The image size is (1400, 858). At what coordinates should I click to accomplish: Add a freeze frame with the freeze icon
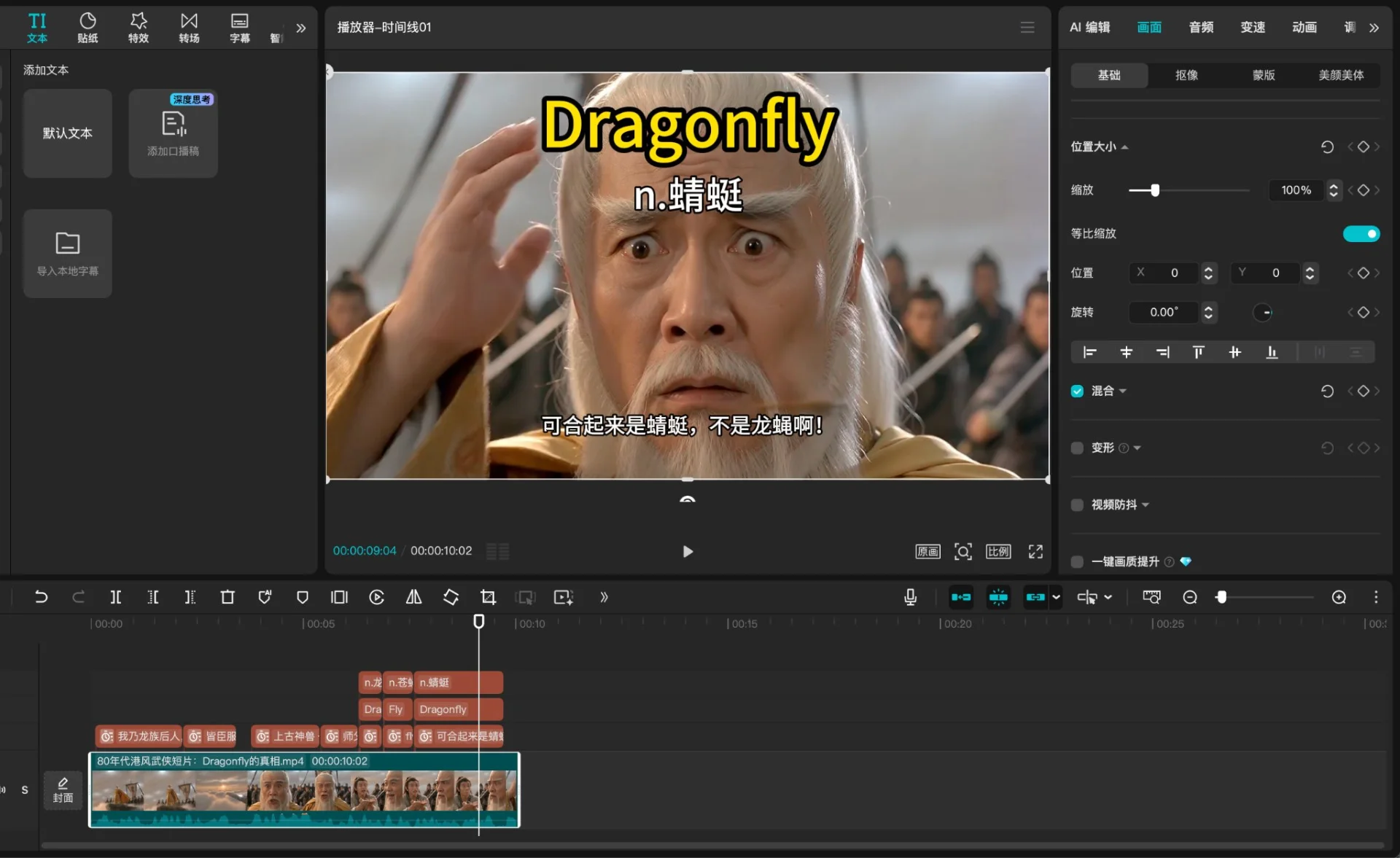tap(339, 598)
